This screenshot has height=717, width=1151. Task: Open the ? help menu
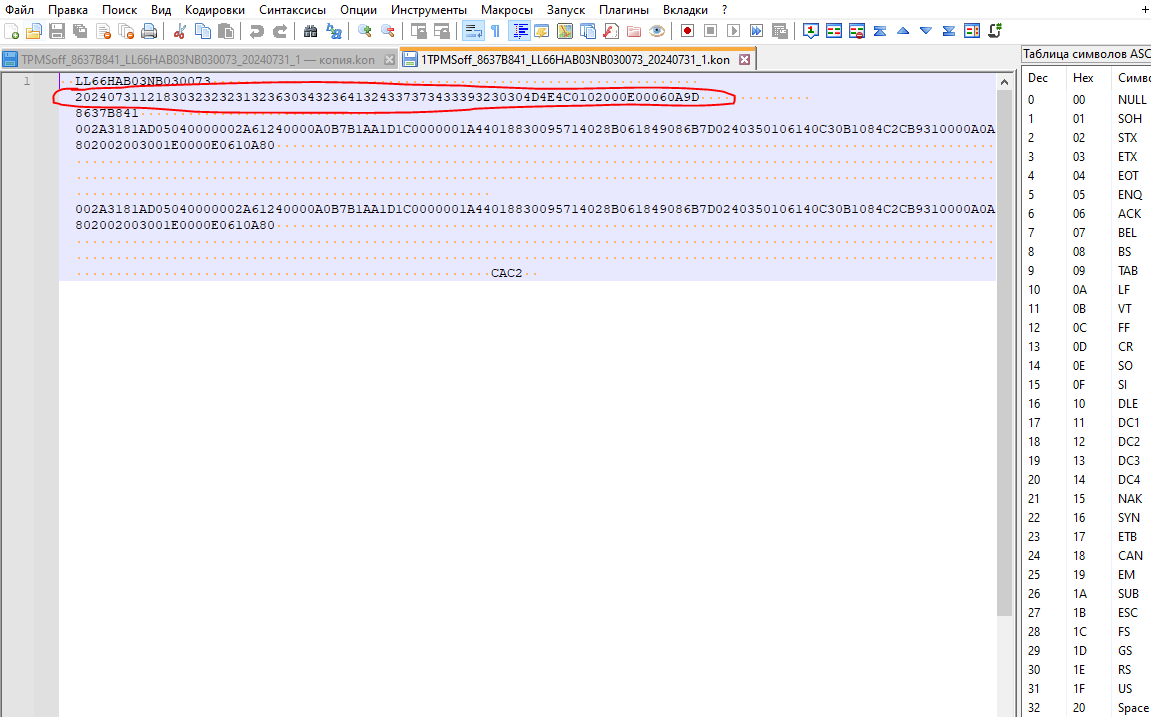tap(725, 10)
